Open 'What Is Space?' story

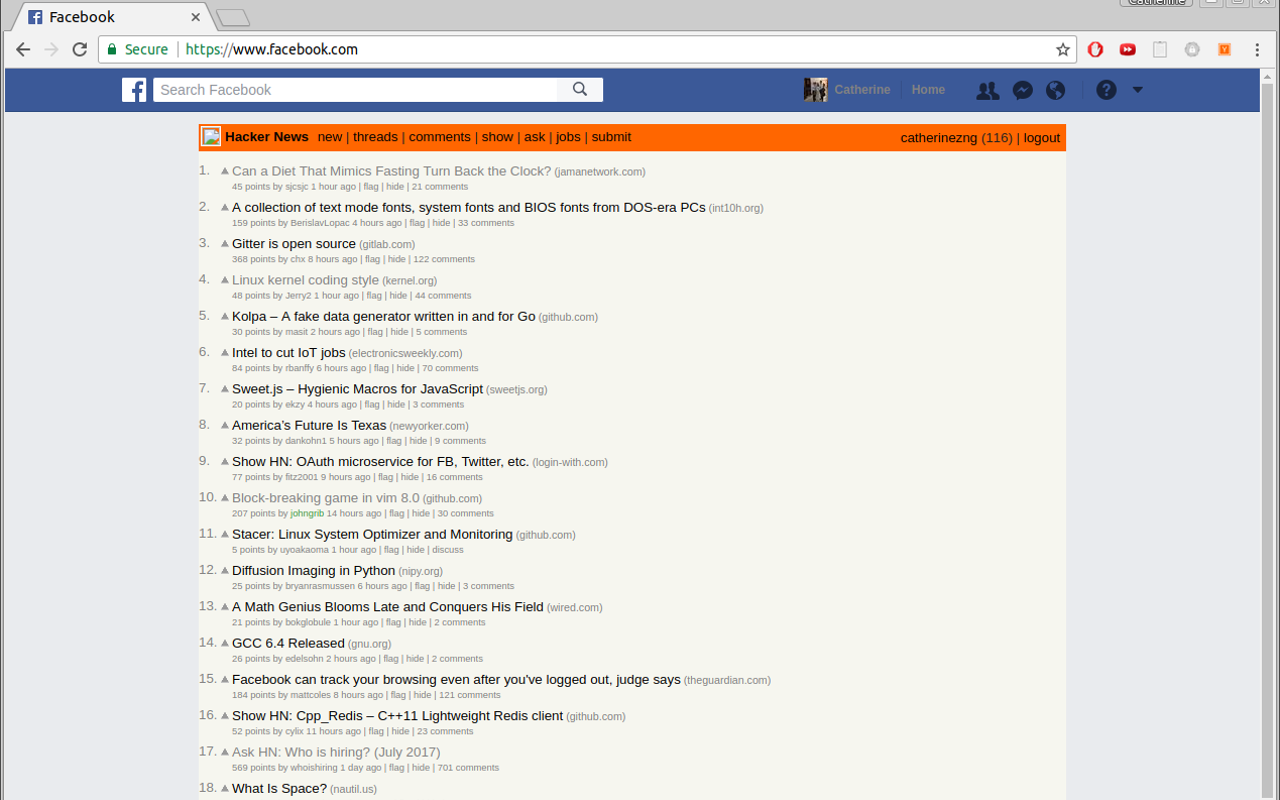click(x=279, y=789)
